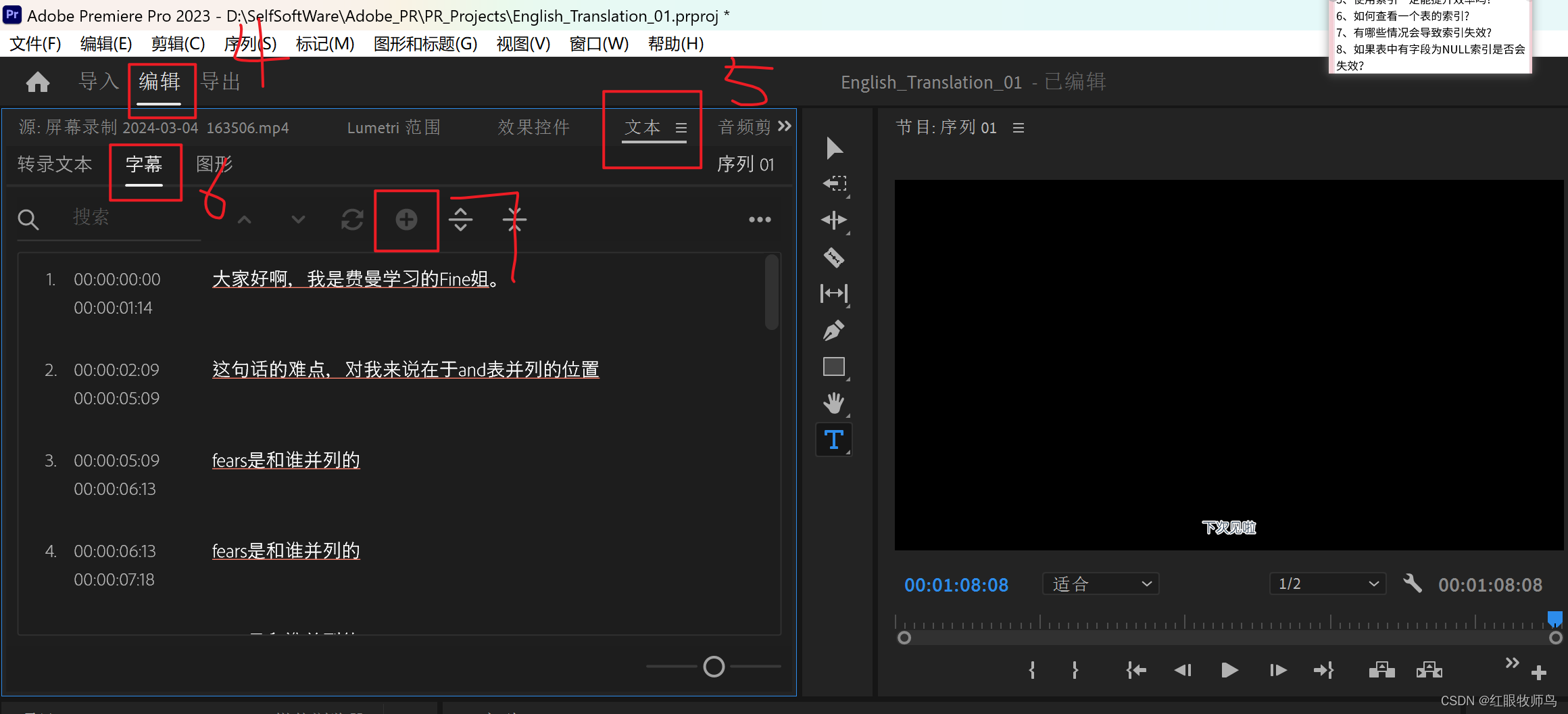
Task: Click the refresh captions icon
Action: [352, 220]
